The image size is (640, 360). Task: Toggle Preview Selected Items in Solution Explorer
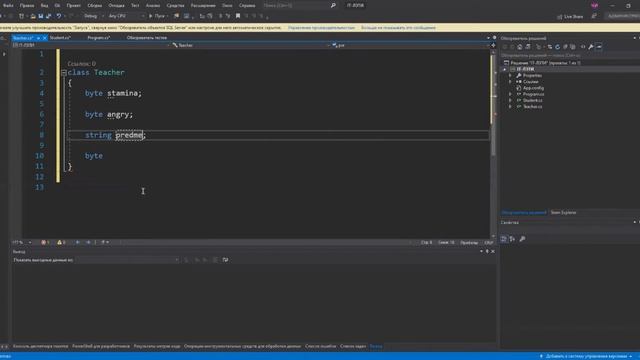(599, 47)
